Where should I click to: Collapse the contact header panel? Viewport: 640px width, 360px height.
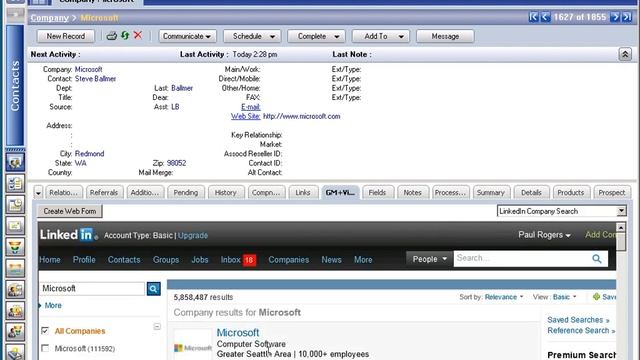coord(625,54)
